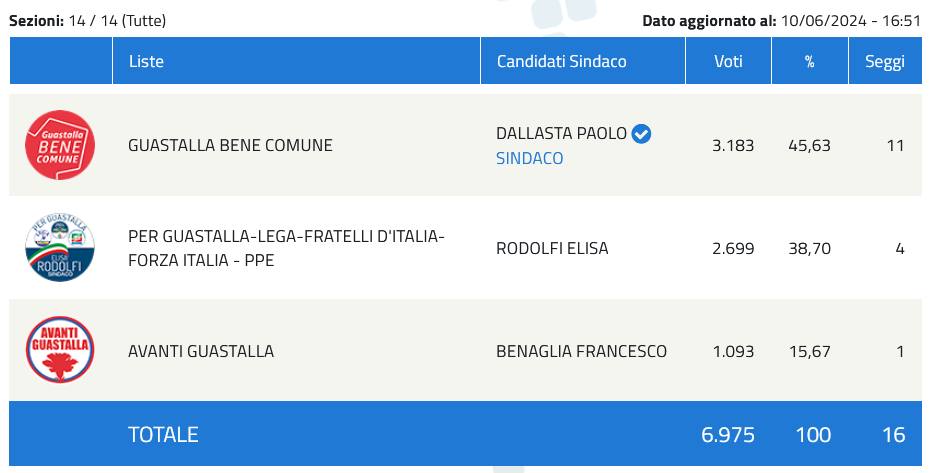Sort by the Voti column header

[728, 61]
